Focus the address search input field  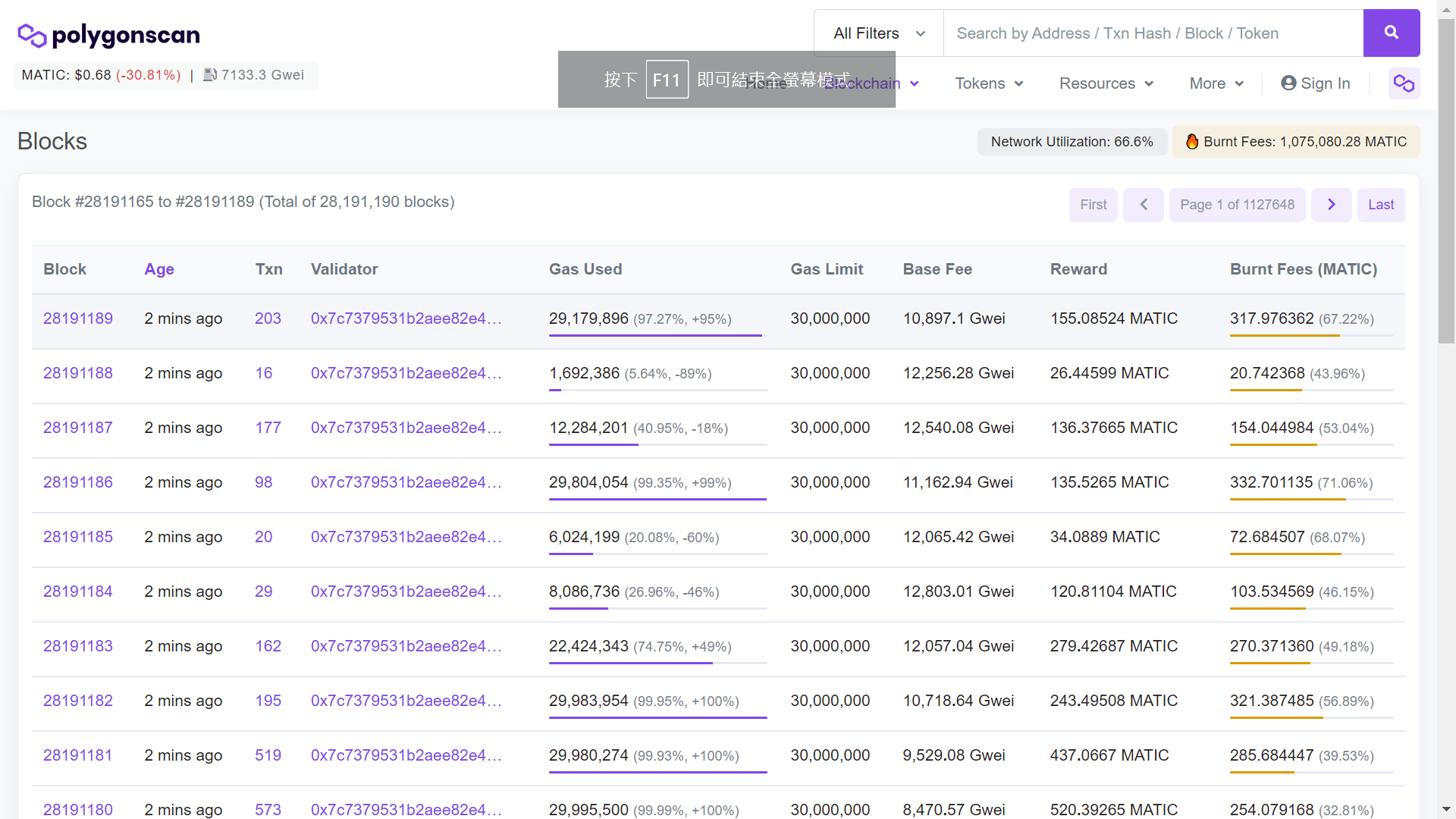pos(1153,33)
